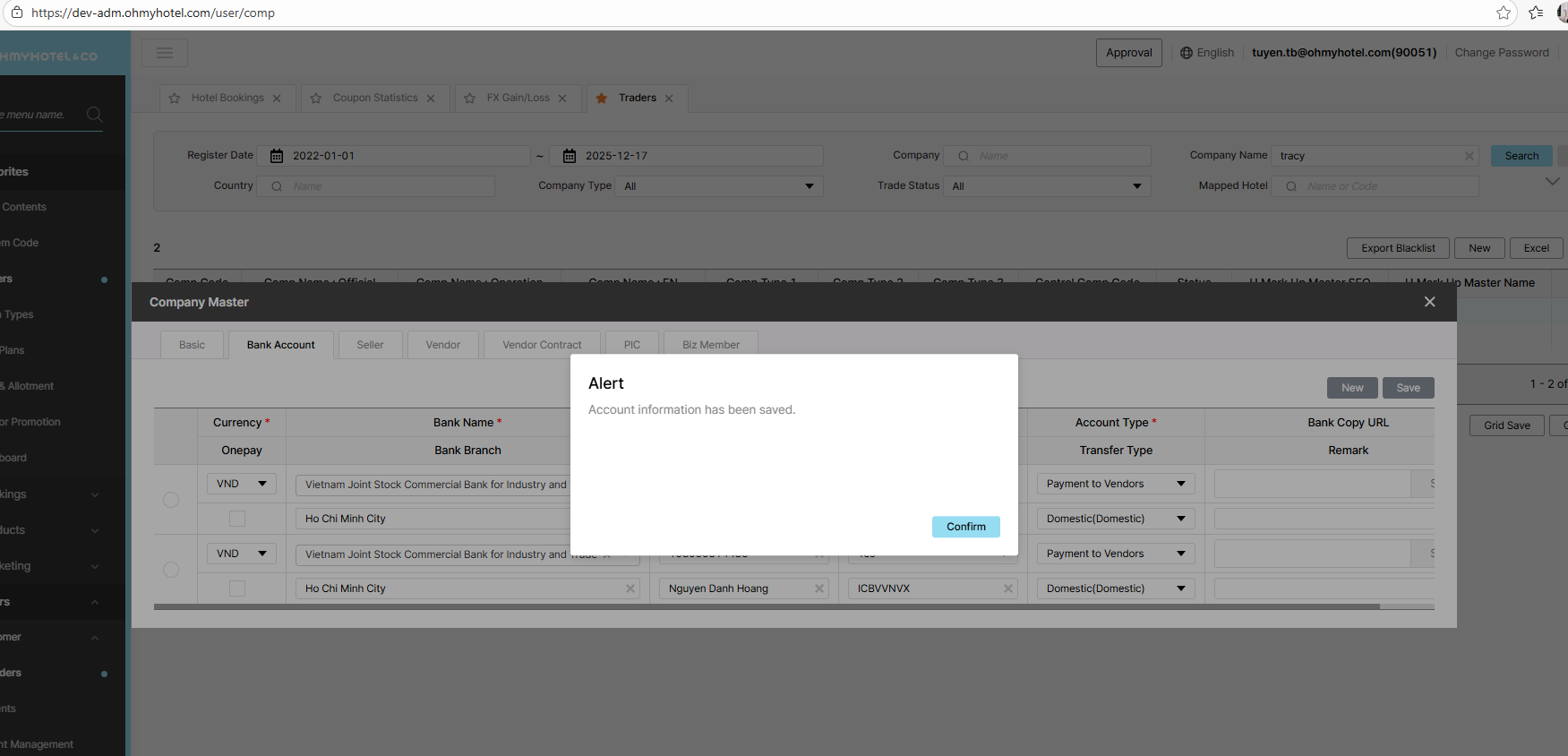Open the end date calendar icon
This screenshot has width=1568, height=756.
click(x=570, y=156)
